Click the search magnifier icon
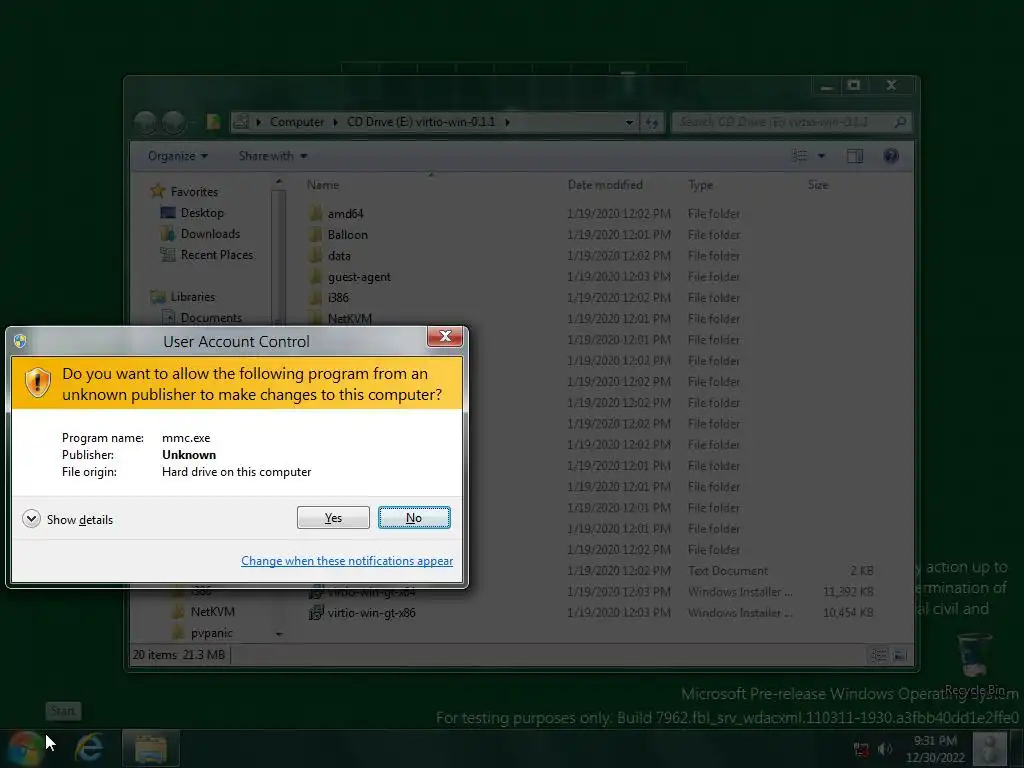Image resolution: width=1024 pixels, height=768 pixels. [900, 122]
